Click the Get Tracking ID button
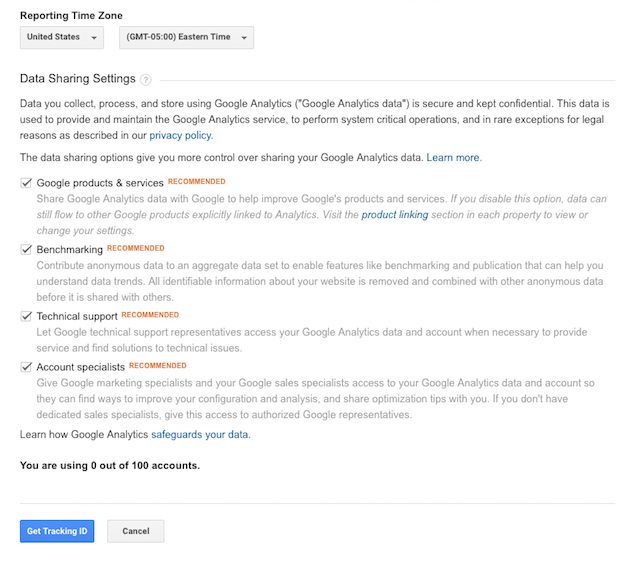This screenshot has width=640, height=565. (x=57, y=531)
